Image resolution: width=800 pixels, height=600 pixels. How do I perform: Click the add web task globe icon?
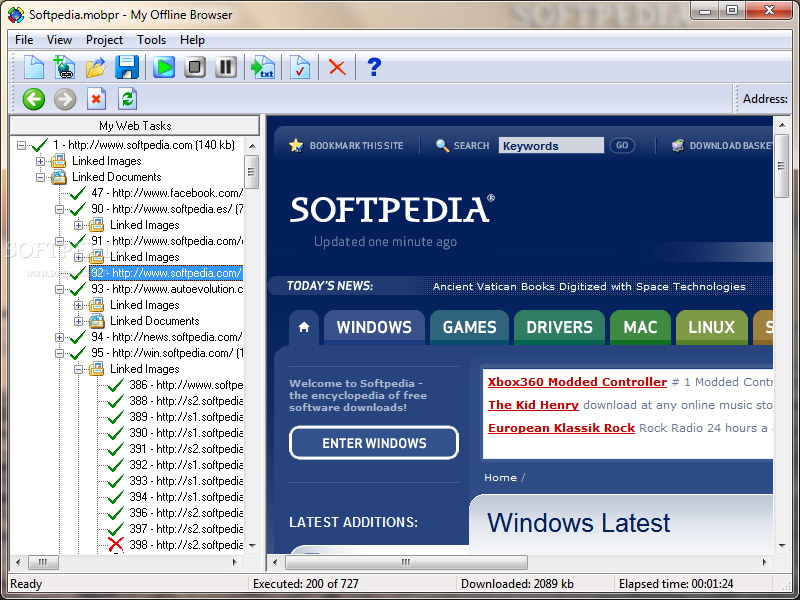tap(64, 67)
